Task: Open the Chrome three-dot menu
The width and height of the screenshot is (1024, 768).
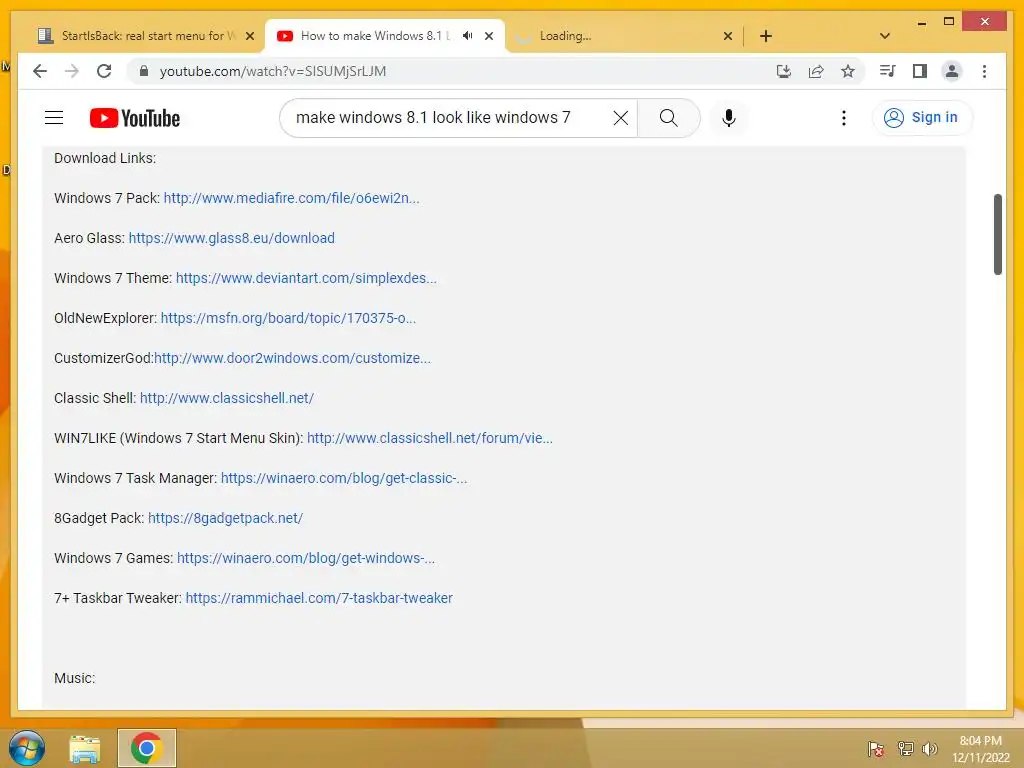Action: click(x=984, y=71)
